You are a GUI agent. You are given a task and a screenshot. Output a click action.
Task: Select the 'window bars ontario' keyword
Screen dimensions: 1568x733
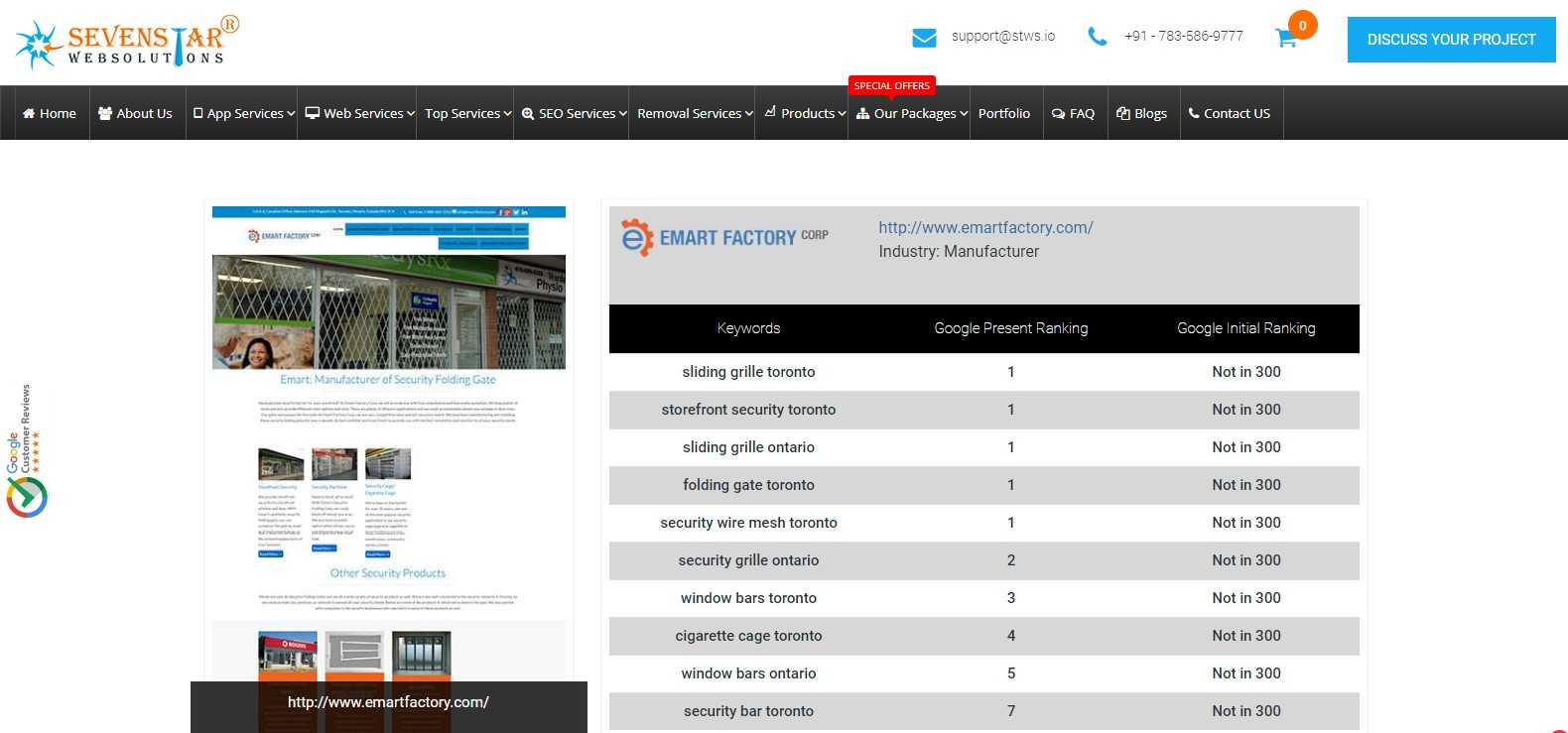click(x=748, y=673)
